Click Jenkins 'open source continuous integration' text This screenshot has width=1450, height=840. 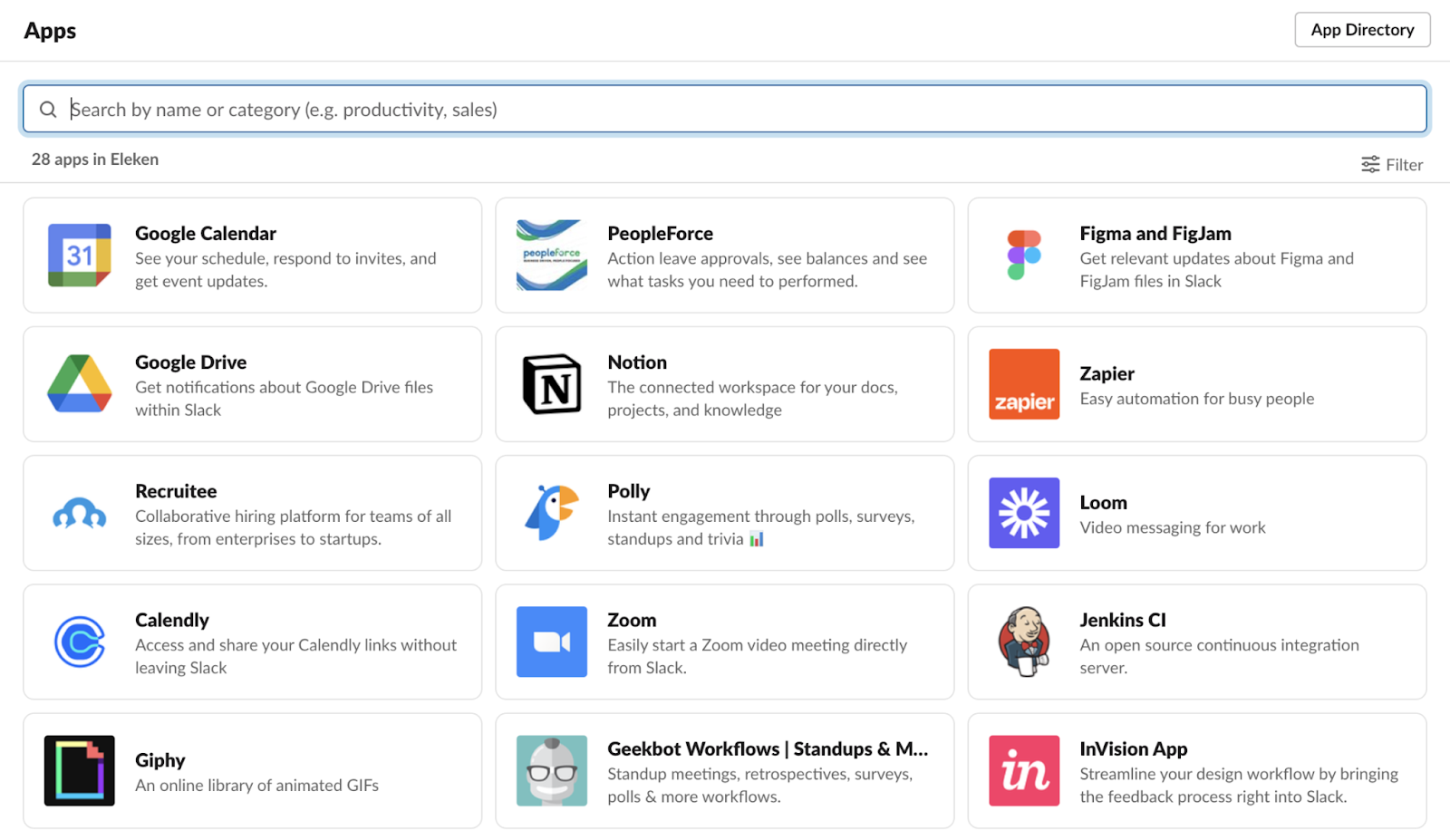click(1219, 656)
